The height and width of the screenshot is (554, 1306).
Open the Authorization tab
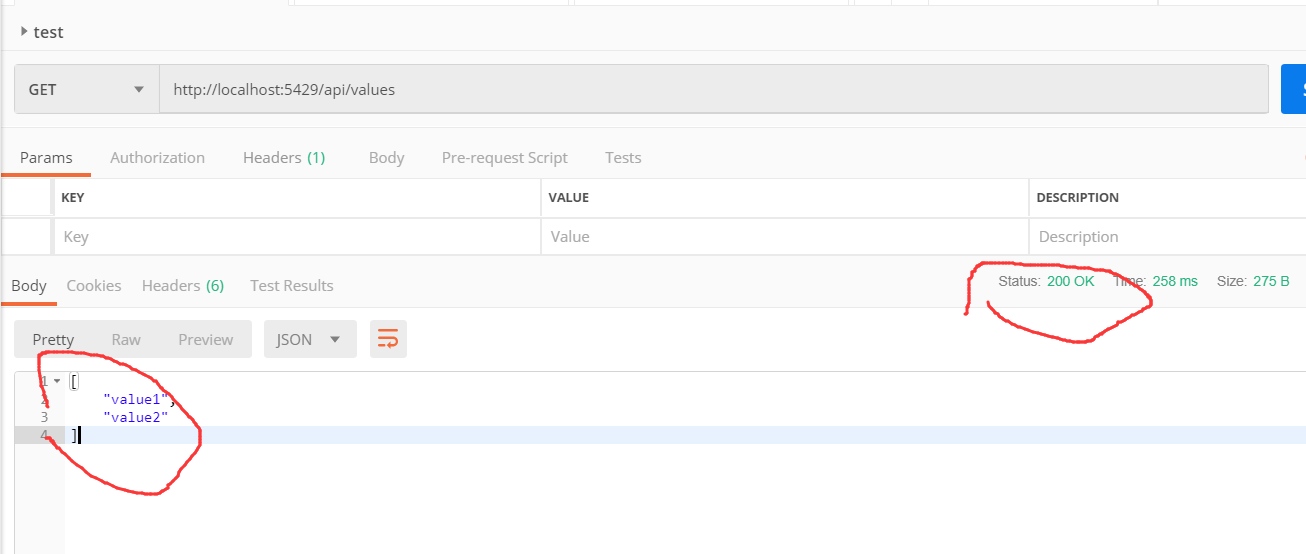click(x=157, y=157)
